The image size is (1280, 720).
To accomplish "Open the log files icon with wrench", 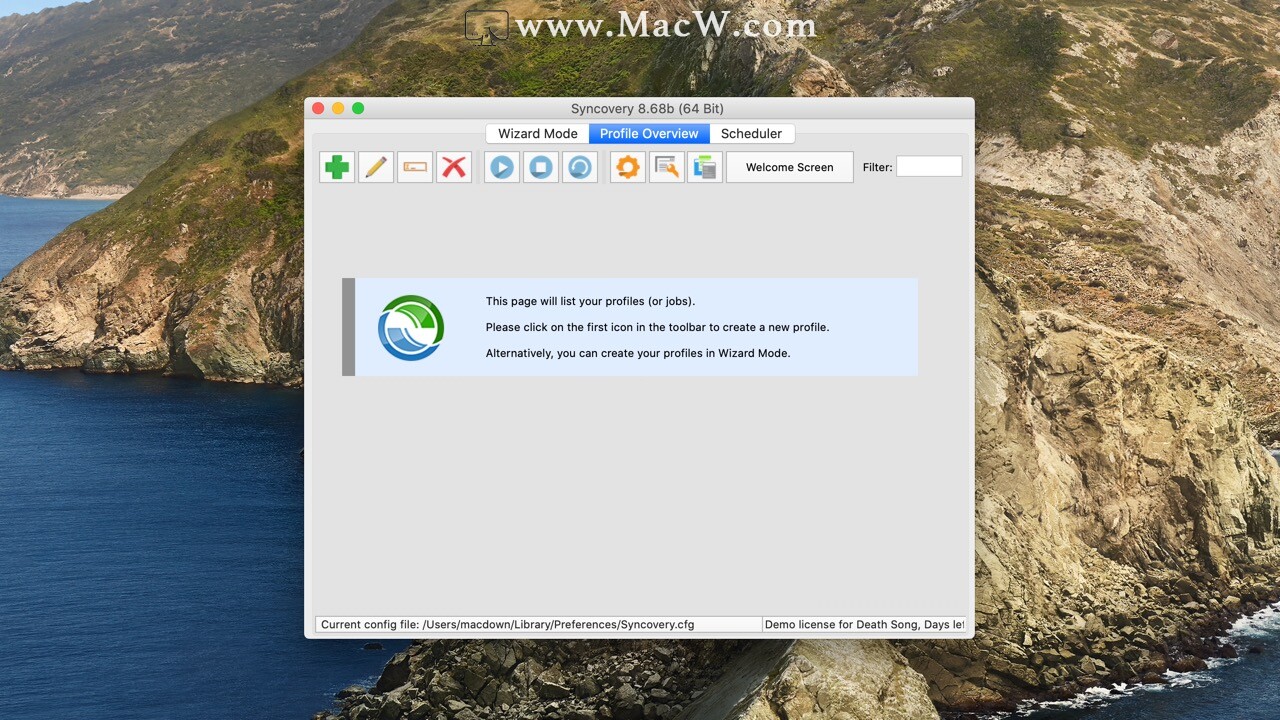I will (667, 167).
